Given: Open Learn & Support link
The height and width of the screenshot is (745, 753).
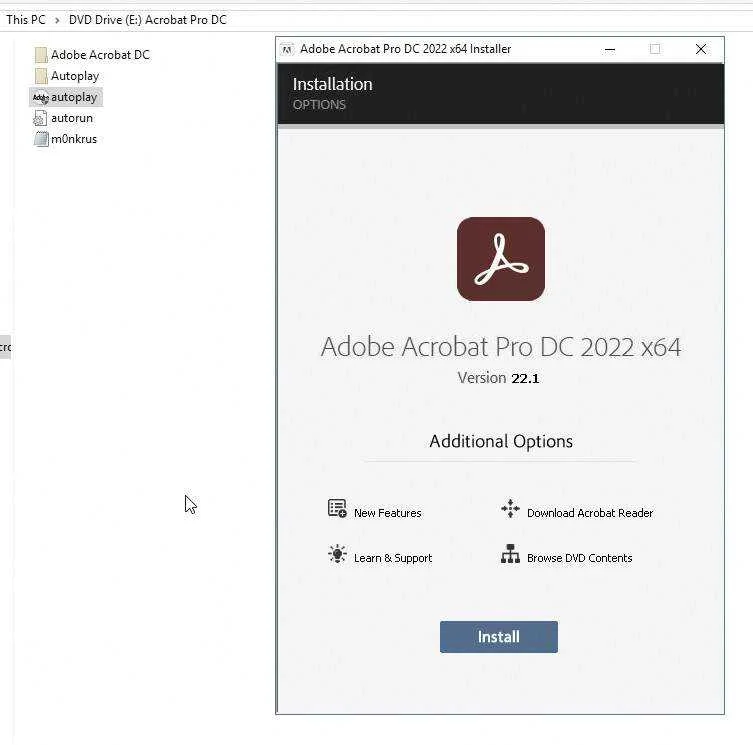Looking at the screenshot, I should (x=393, y=558).
